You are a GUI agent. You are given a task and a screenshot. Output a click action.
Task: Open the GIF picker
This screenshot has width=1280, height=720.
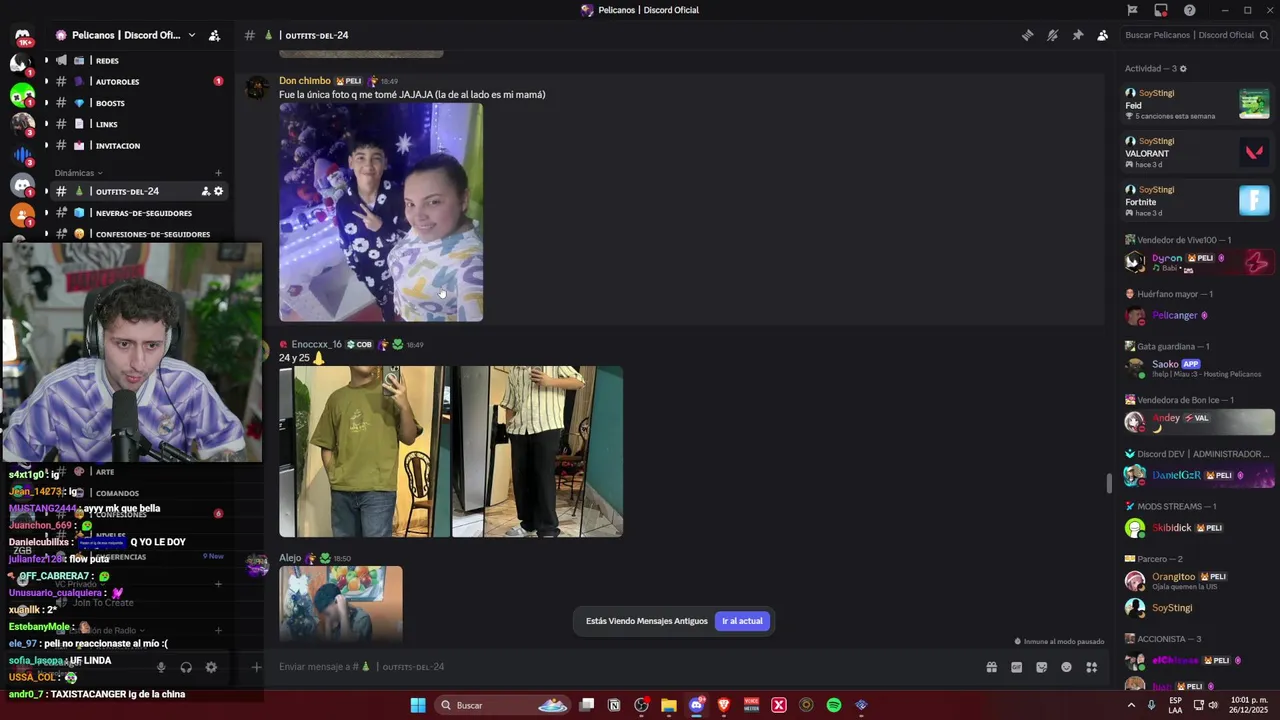[1016, 667]
